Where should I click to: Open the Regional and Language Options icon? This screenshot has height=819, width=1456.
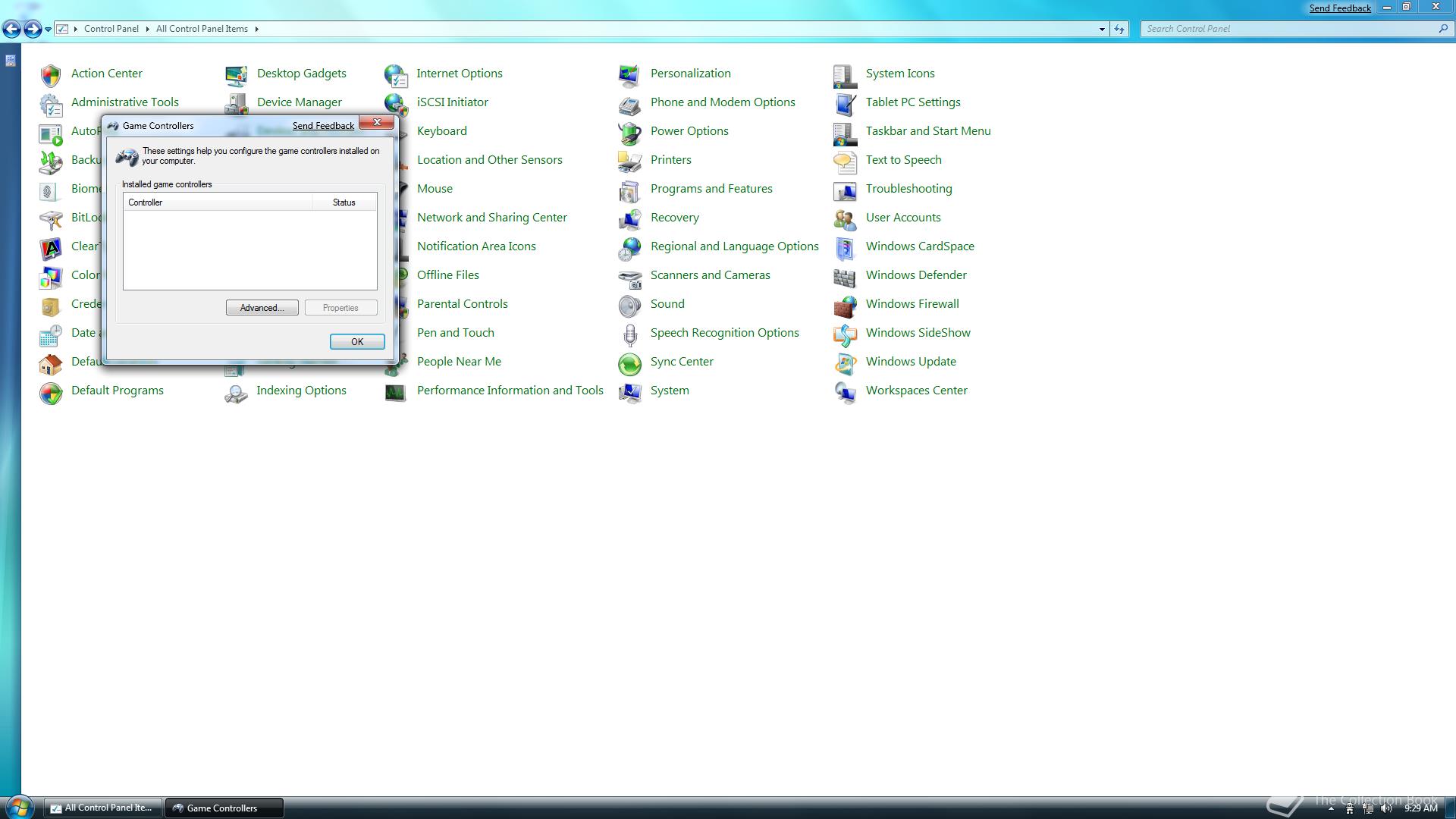(629, 247)
